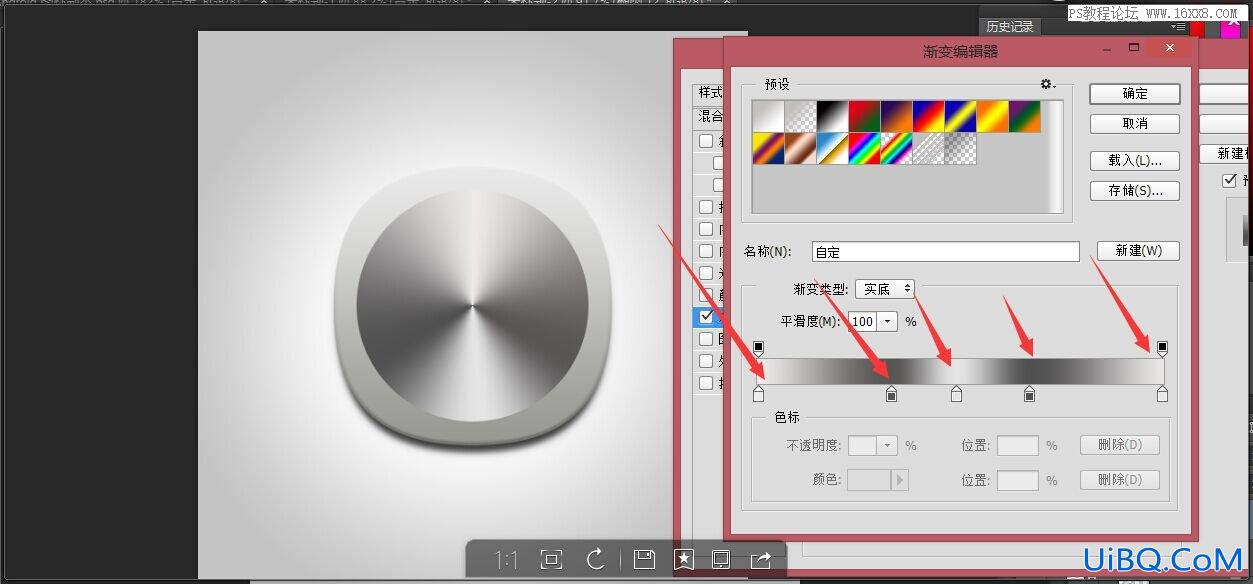Viewport: 1253px width, 584px height.
Task: Click the 名称 field containing 自定
Action: [x=946, y=252]
